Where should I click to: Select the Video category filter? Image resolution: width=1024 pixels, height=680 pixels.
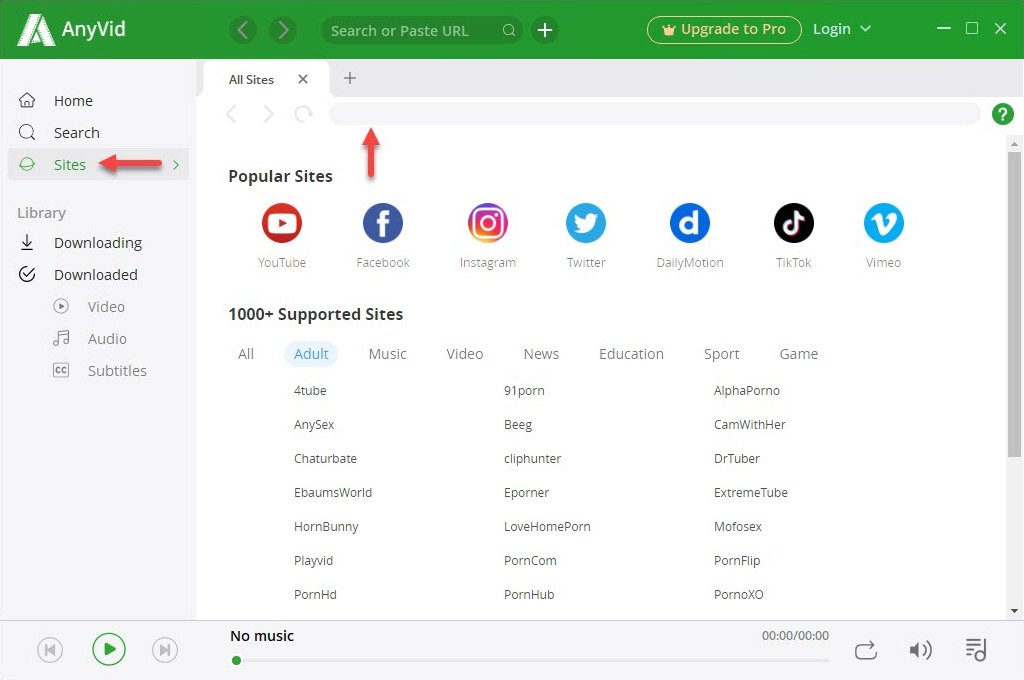[x=464, y=354]
